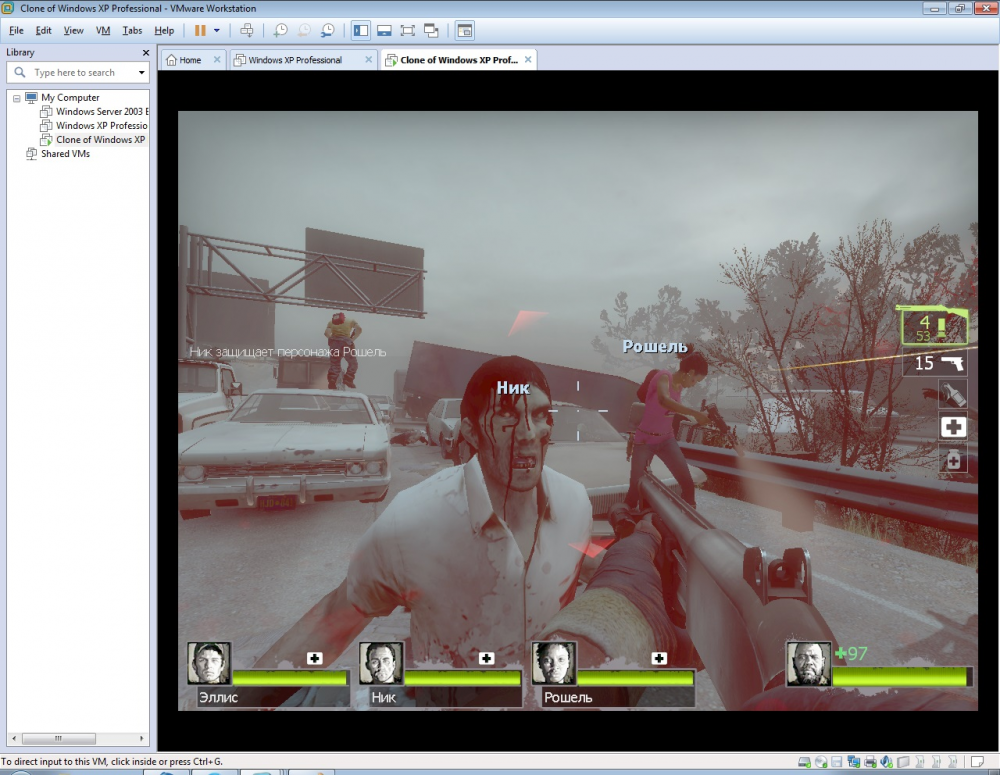
Task: Take a snapshot of this virtual machine
Action: point(281,31)
